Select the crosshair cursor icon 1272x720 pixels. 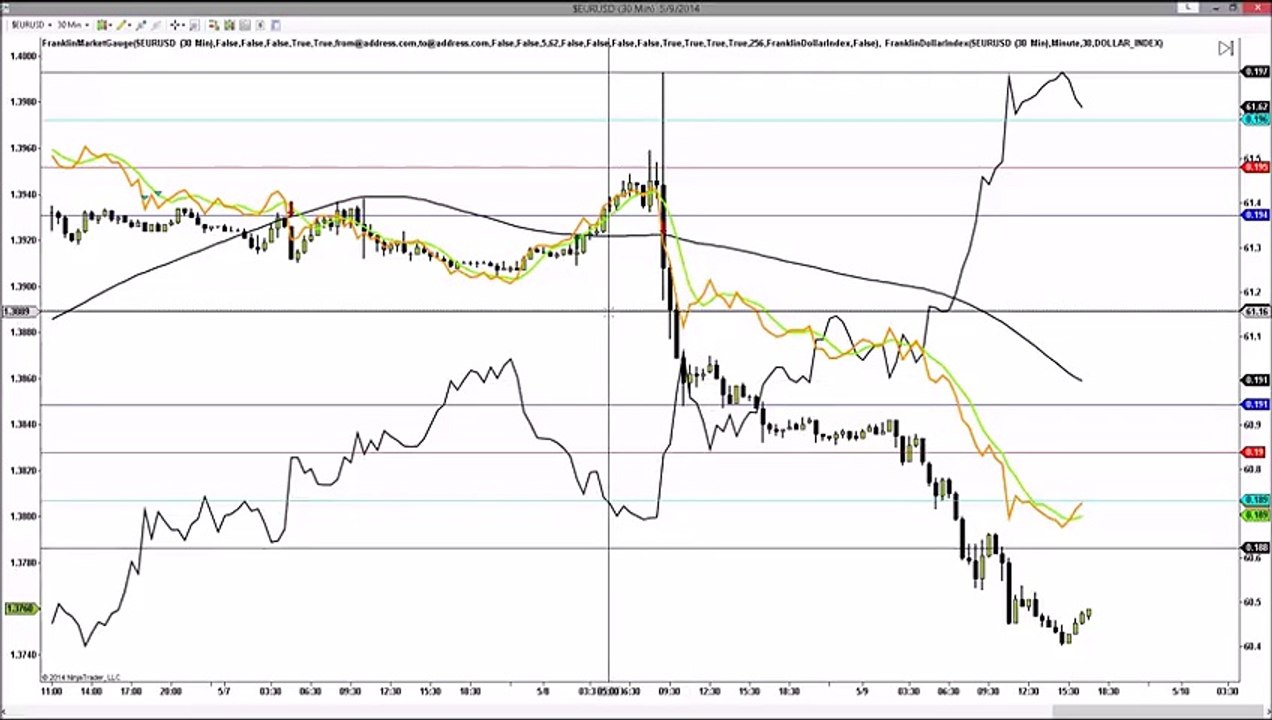pos(175,25)
